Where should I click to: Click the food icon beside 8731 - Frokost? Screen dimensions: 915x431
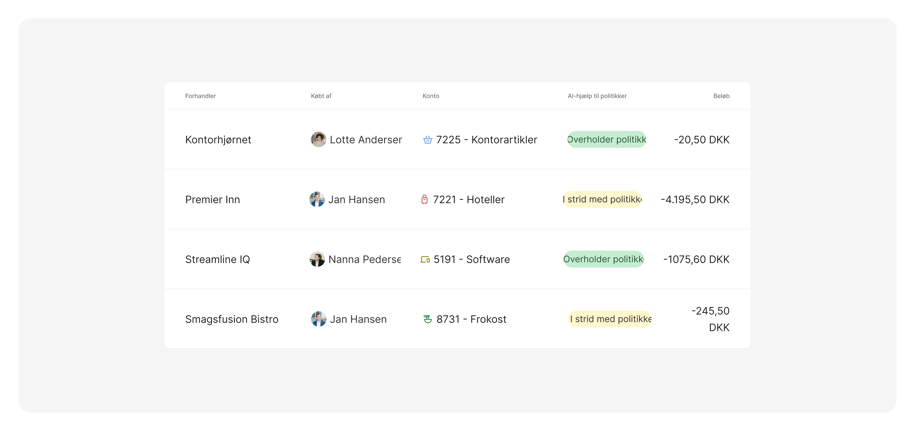pos(427,319)
